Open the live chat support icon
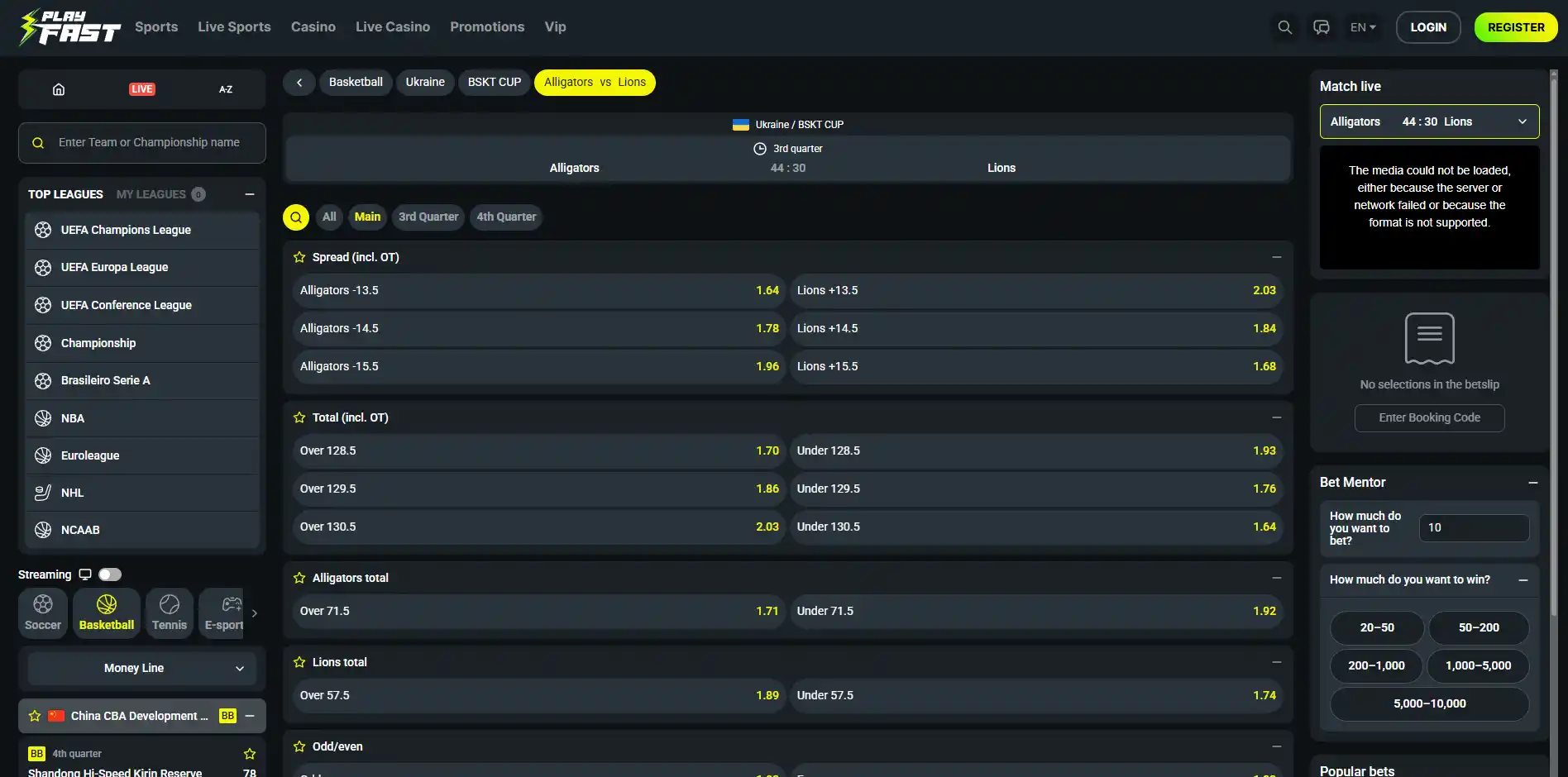This screenshot has width=1568, height=777. click(1322, 27)
